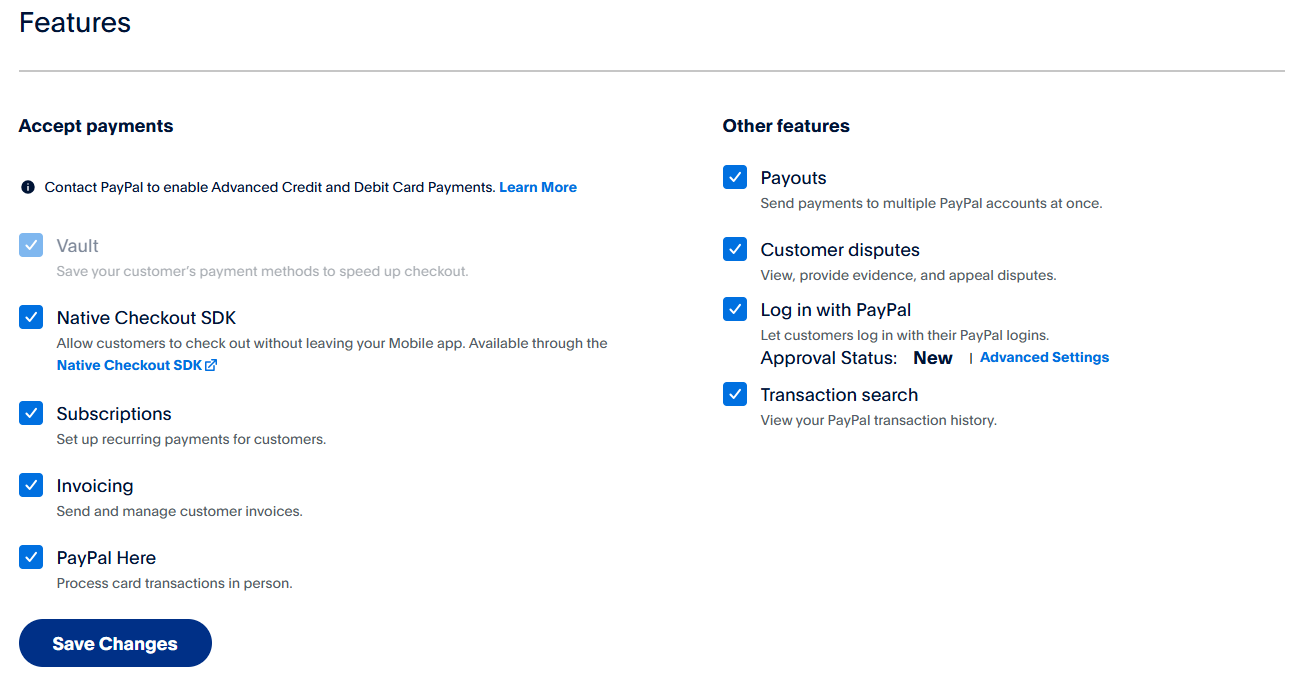This screenshot has width=1301, height=687.
Task: Toggle the Customer disputes checkbox
Action: point(735,249)
